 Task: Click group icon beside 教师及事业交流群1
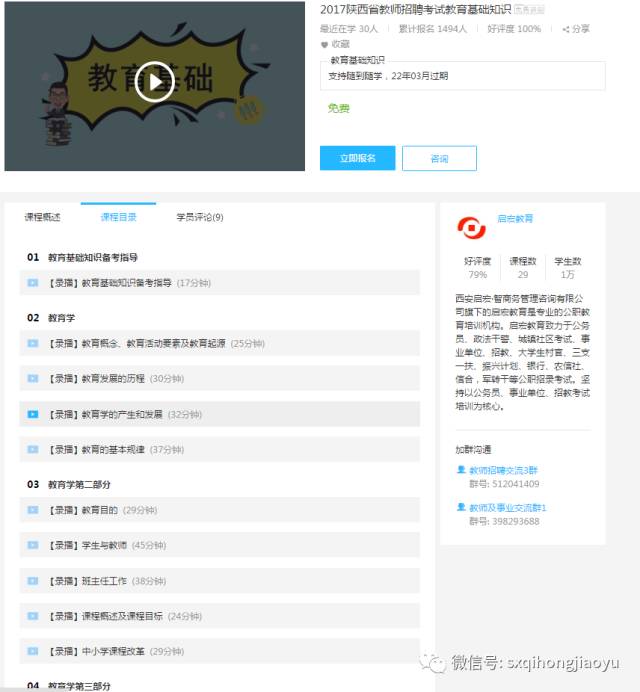pos(461,507)
